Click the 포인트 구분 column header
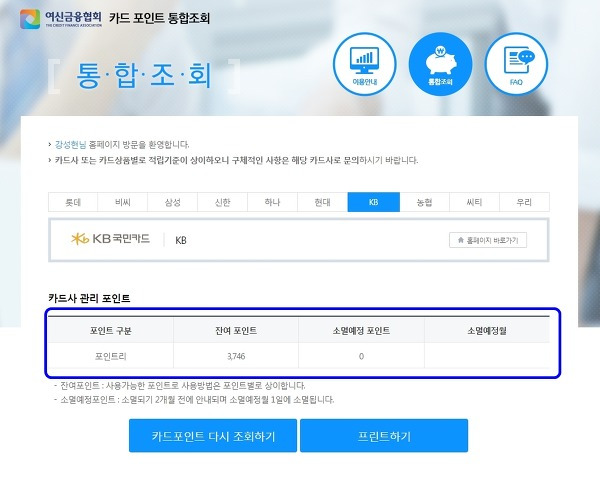 point(111,331)
